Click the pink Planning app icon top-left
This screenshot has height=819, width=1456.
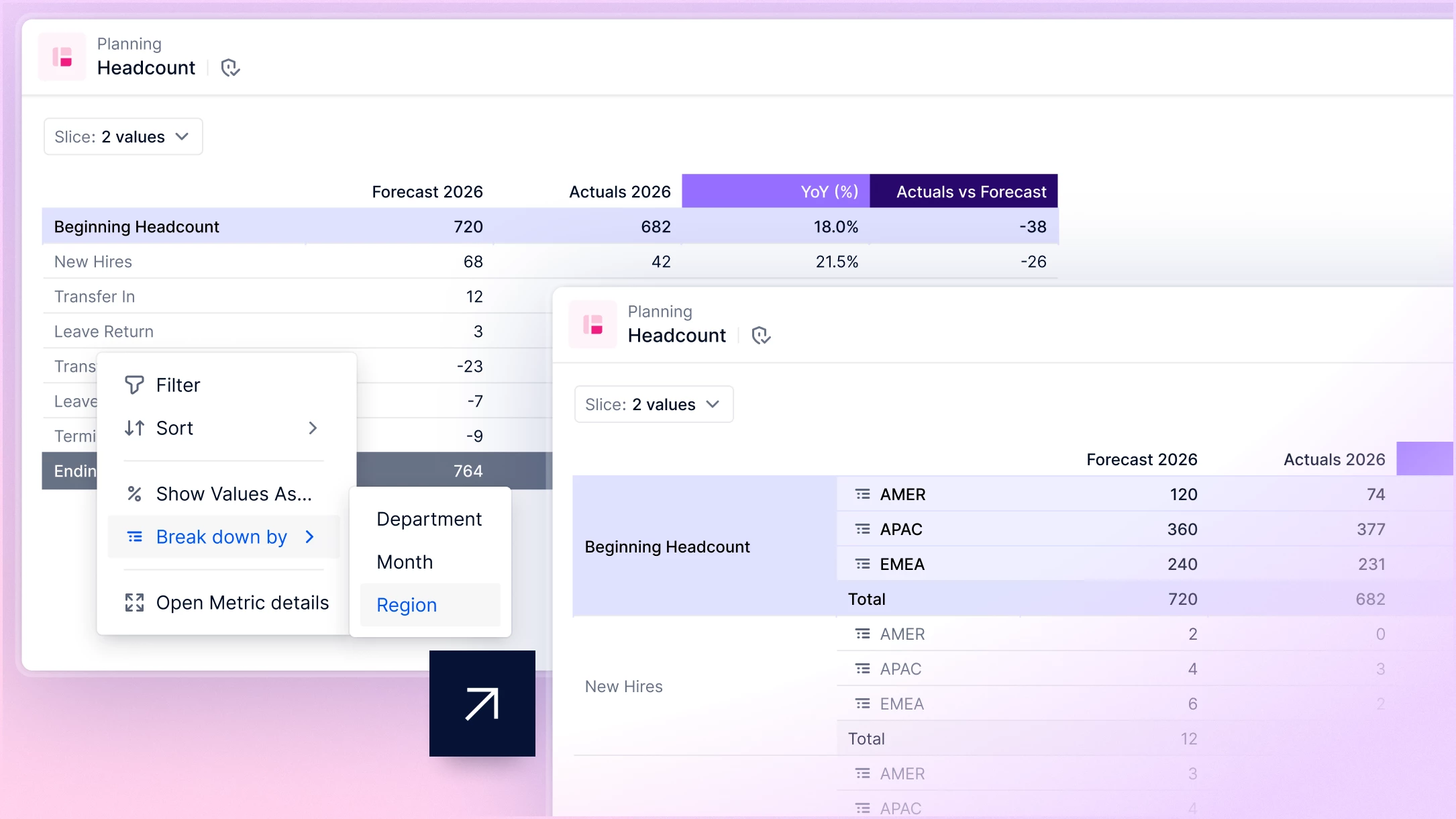(62, 57)
